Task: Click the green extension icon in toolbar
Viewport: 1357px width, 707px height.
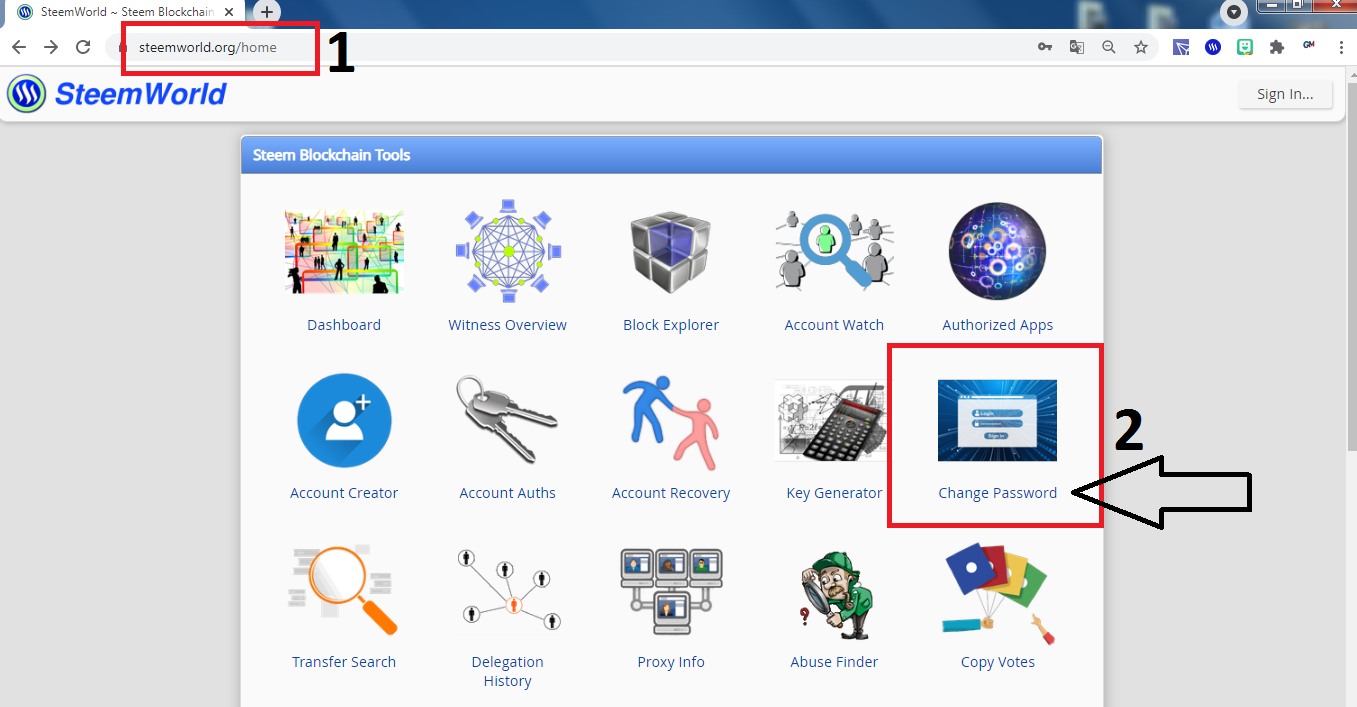Action: 1245,47
